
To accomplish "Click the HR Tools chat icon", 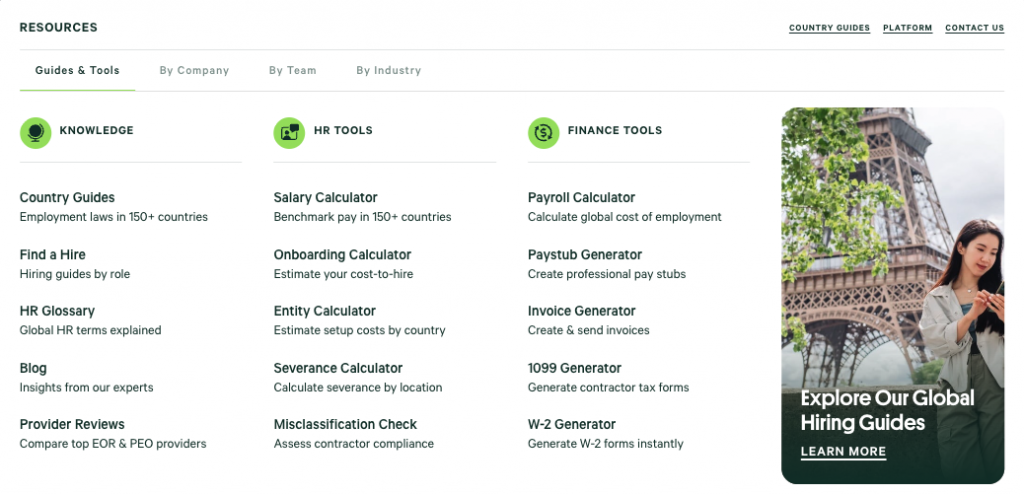I will coord(289,133).
